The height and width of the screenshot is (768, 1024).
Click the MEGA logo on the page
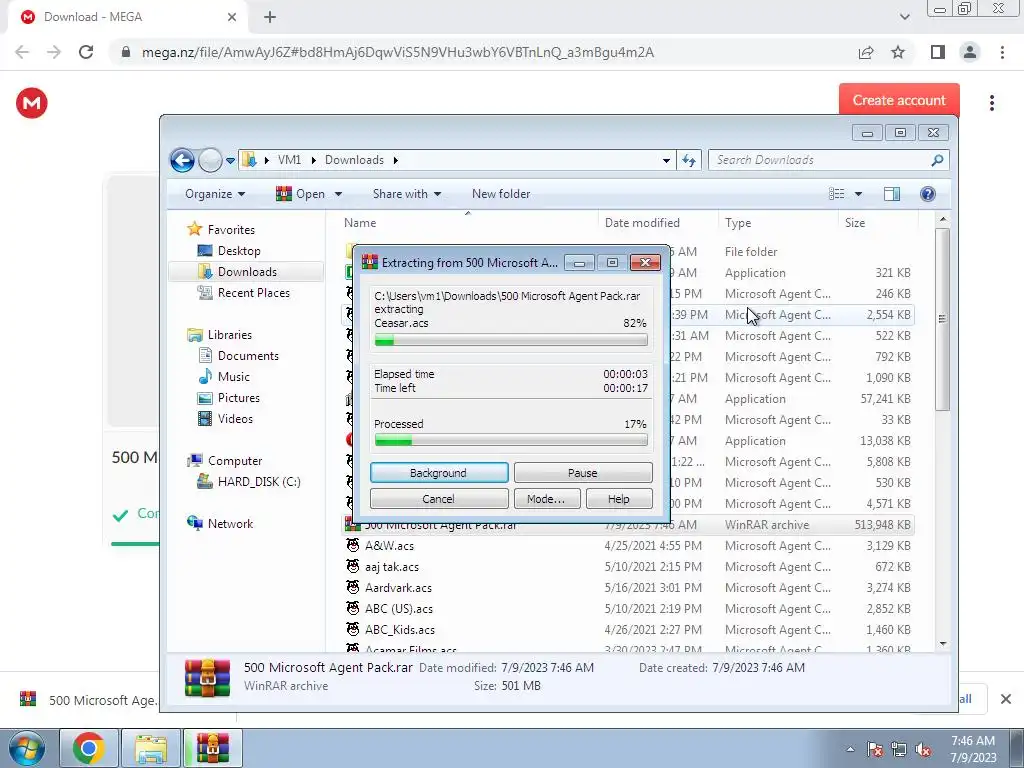(x=31, y=103)
